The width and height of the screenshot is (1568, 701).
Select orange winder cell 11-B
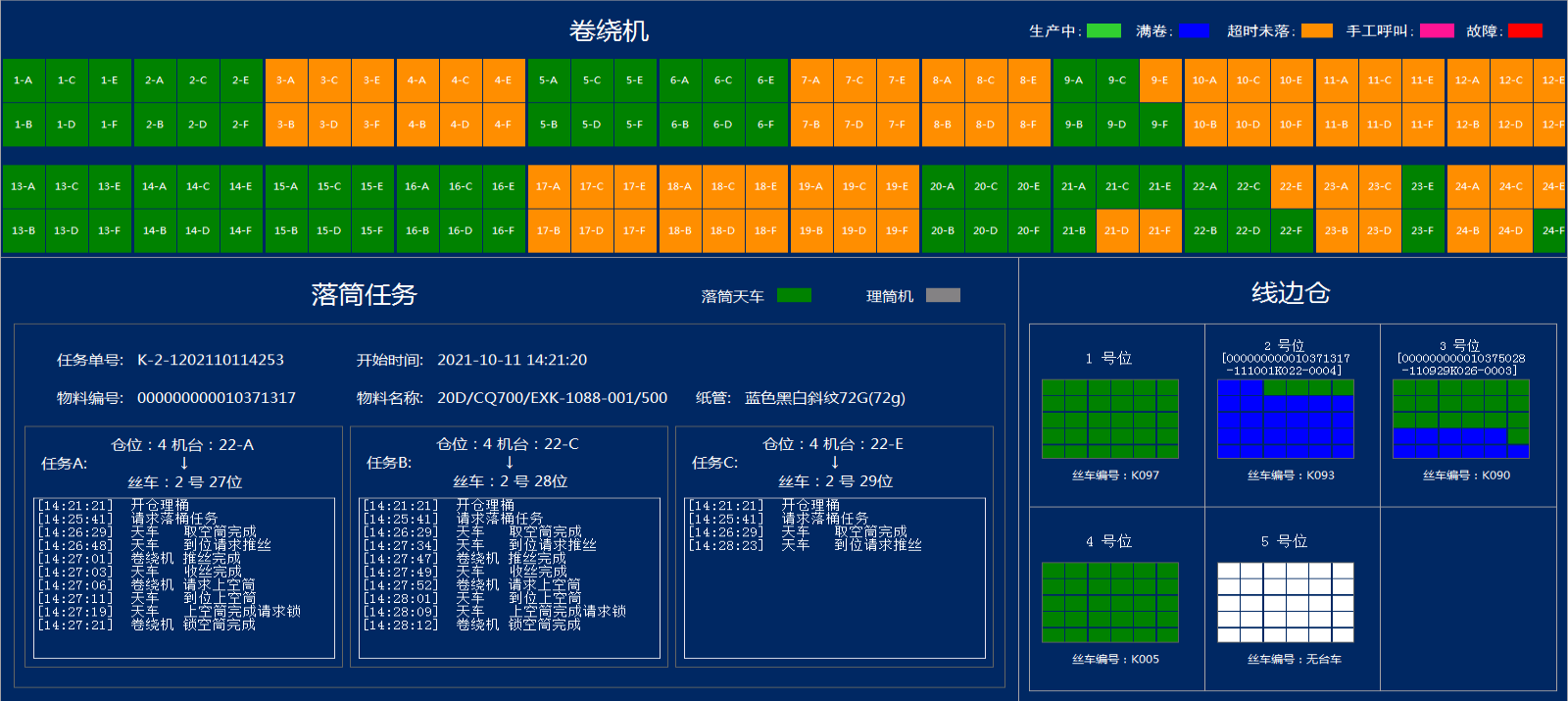(1337, 125)
